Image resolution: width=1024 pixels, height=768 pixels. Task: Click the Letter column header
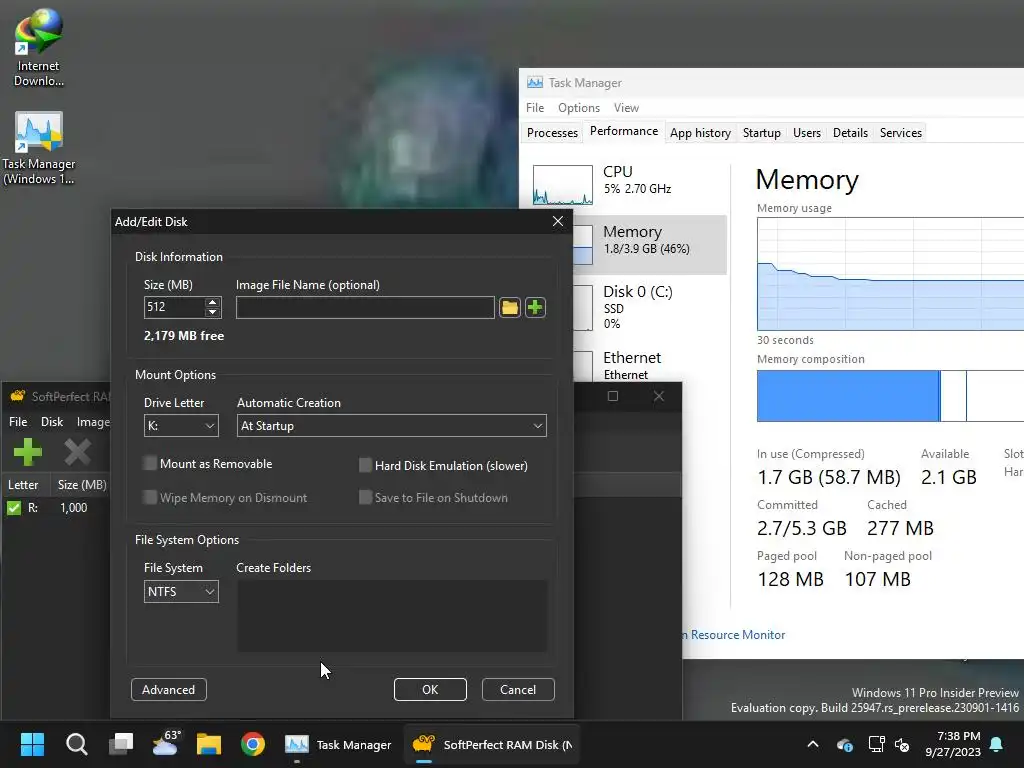[x=24, y=485]
